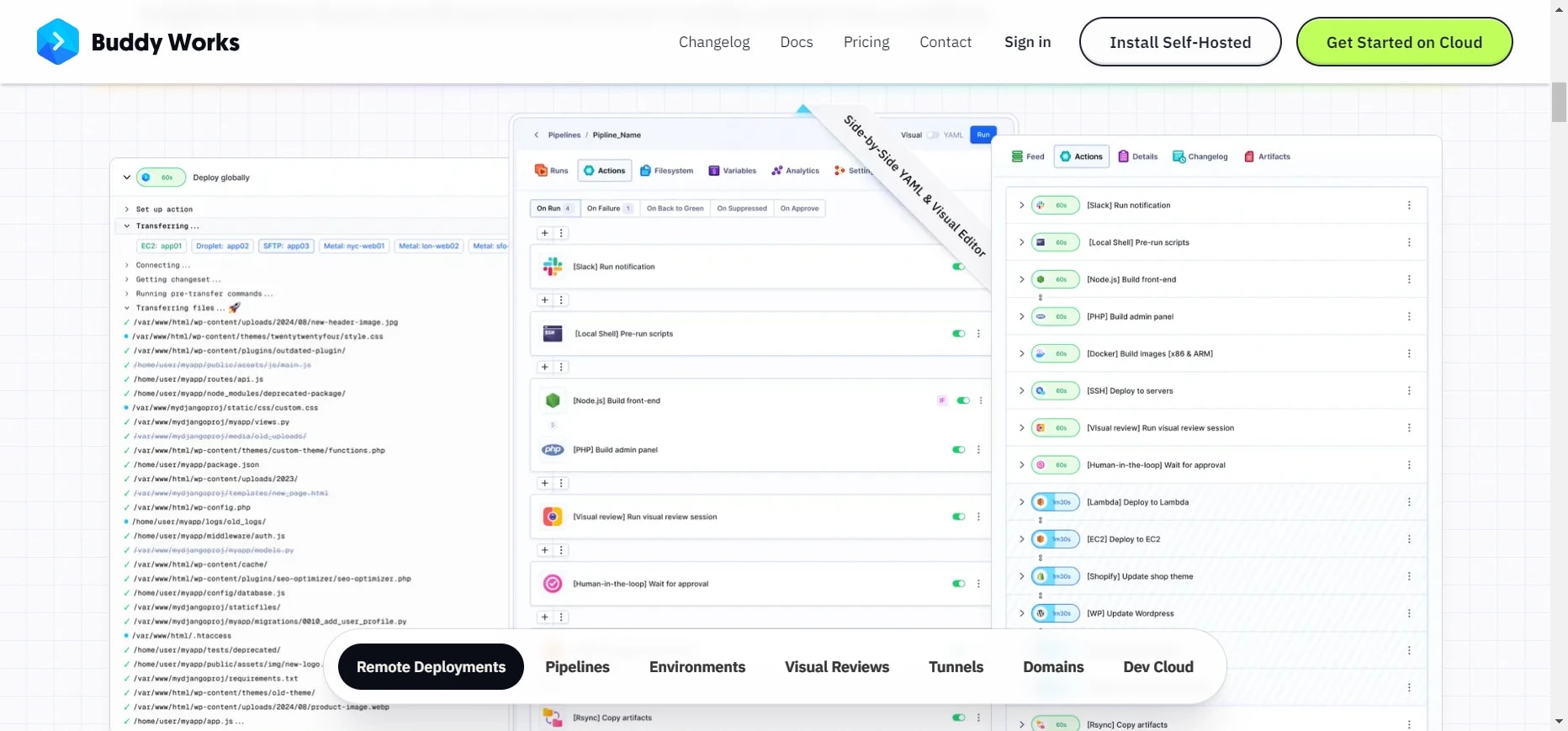Viewport: 1568px width, 731px height.
Task: Click the blue Run button in pipeline editor
Action: coord(983,135)
